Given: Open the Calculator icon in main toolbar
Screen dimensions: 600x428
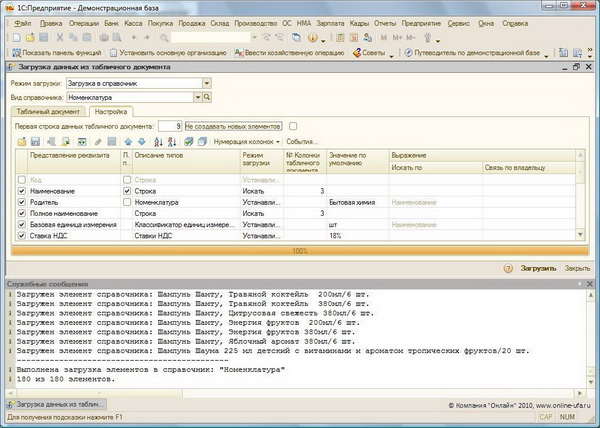Looking at the screenshot, I should click(340, 38).
